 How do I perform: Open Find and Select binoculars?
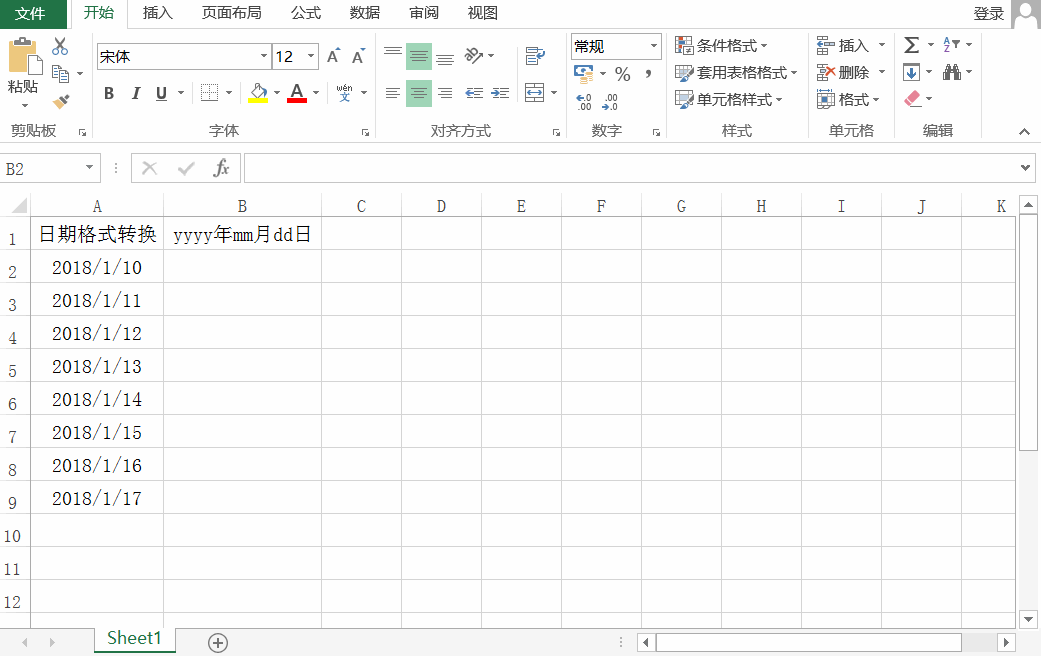click(952, 72)
